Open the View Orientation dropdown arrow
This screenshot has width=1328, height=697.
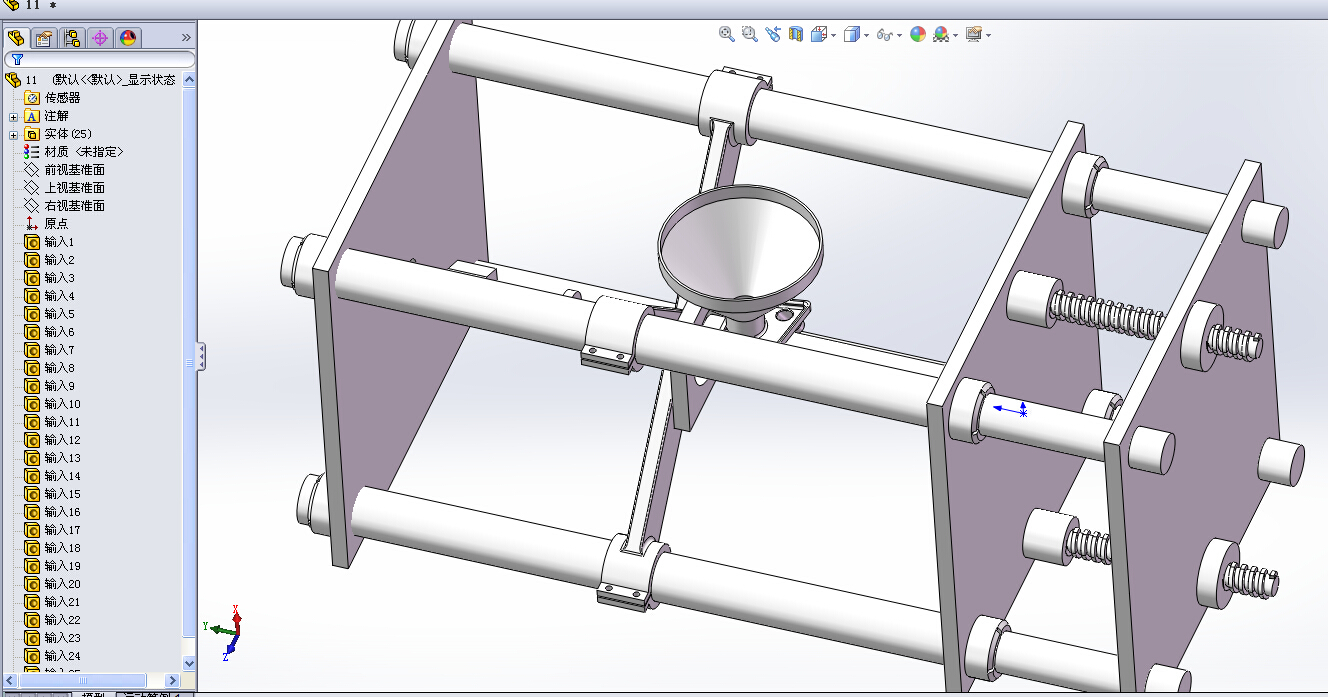point(833,35)
